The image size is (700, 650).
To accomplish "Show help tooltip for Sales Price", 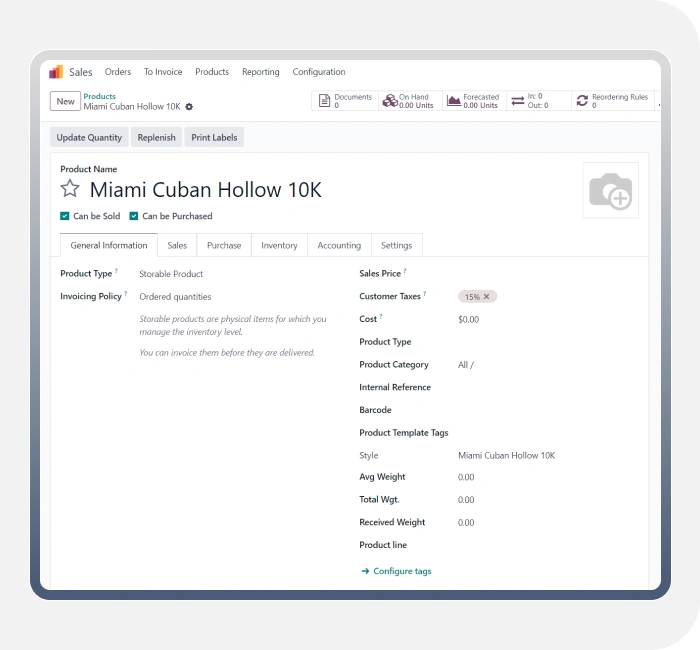I will pos(405,271).
